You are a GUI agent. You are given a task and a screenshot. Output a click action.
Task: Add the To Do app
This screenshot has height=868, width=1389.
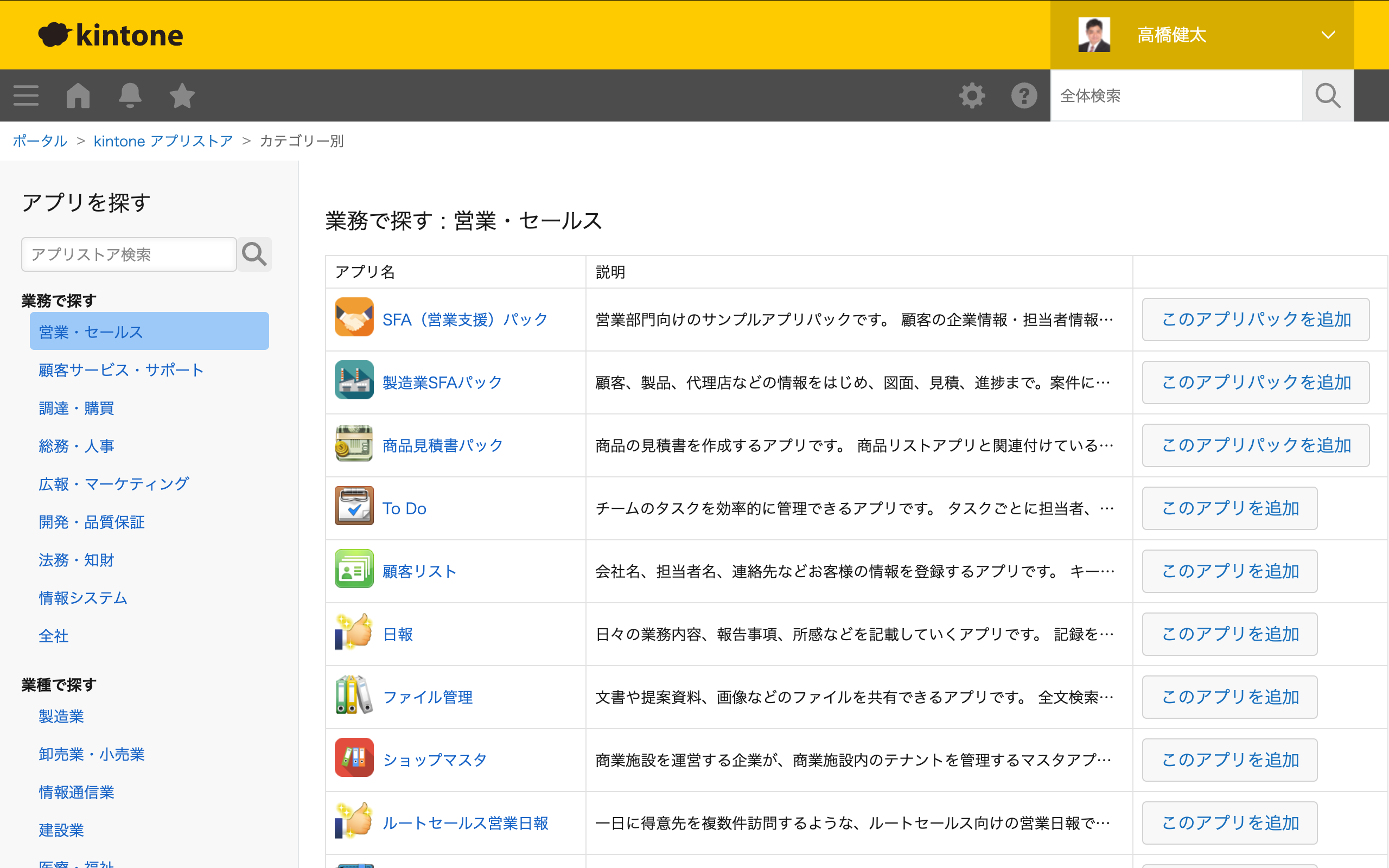1229,508
